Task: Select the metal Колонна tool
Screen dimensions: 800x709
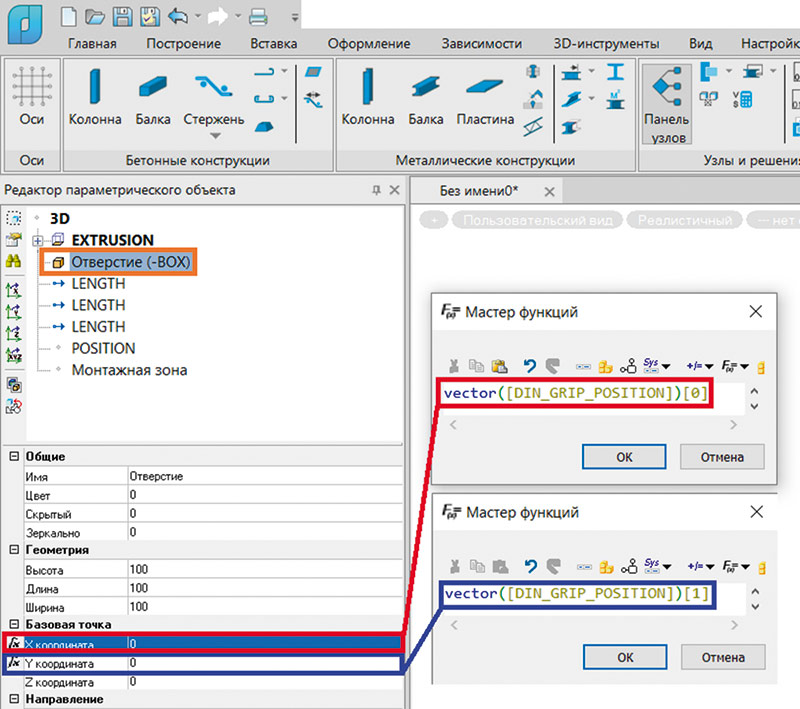Action: point(368,88)
